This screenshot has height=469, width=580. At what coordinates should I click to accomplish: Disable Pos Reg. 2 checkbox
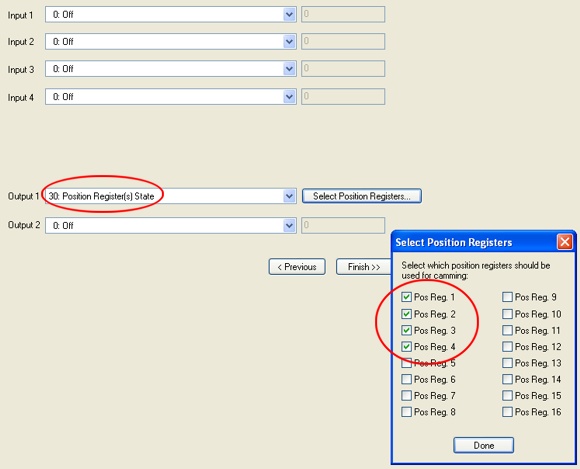tap(407, 314)
